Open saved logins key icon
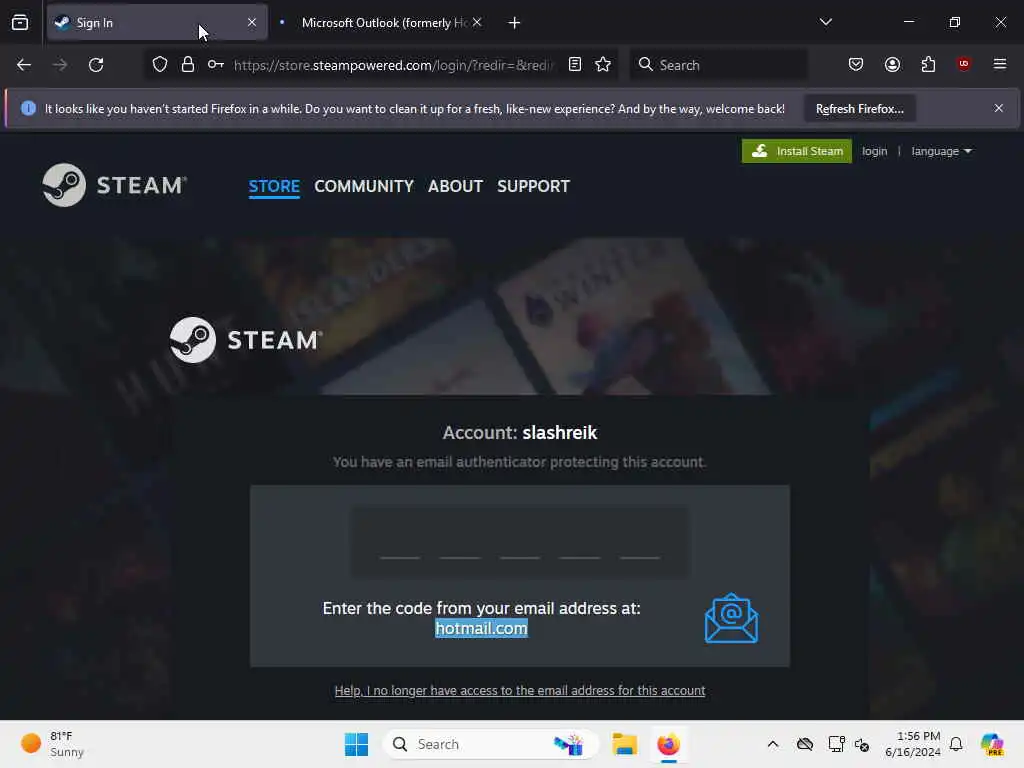 tap(216, 65)
